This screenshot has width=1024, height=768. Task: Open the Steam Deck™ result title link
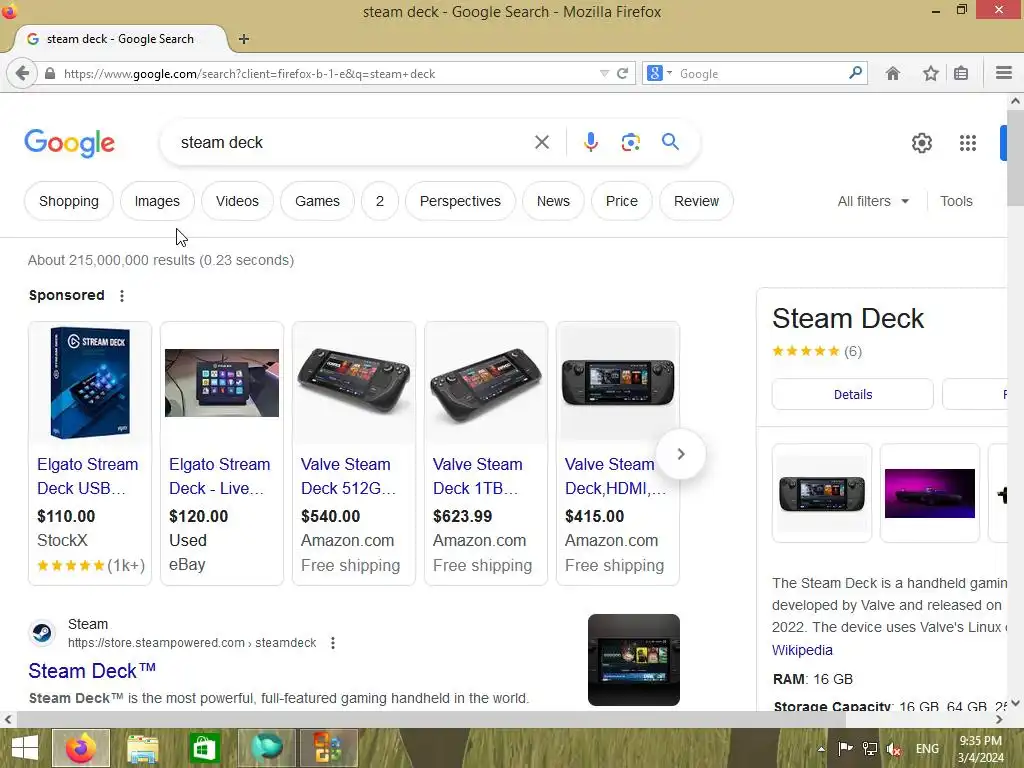point(92,671)
